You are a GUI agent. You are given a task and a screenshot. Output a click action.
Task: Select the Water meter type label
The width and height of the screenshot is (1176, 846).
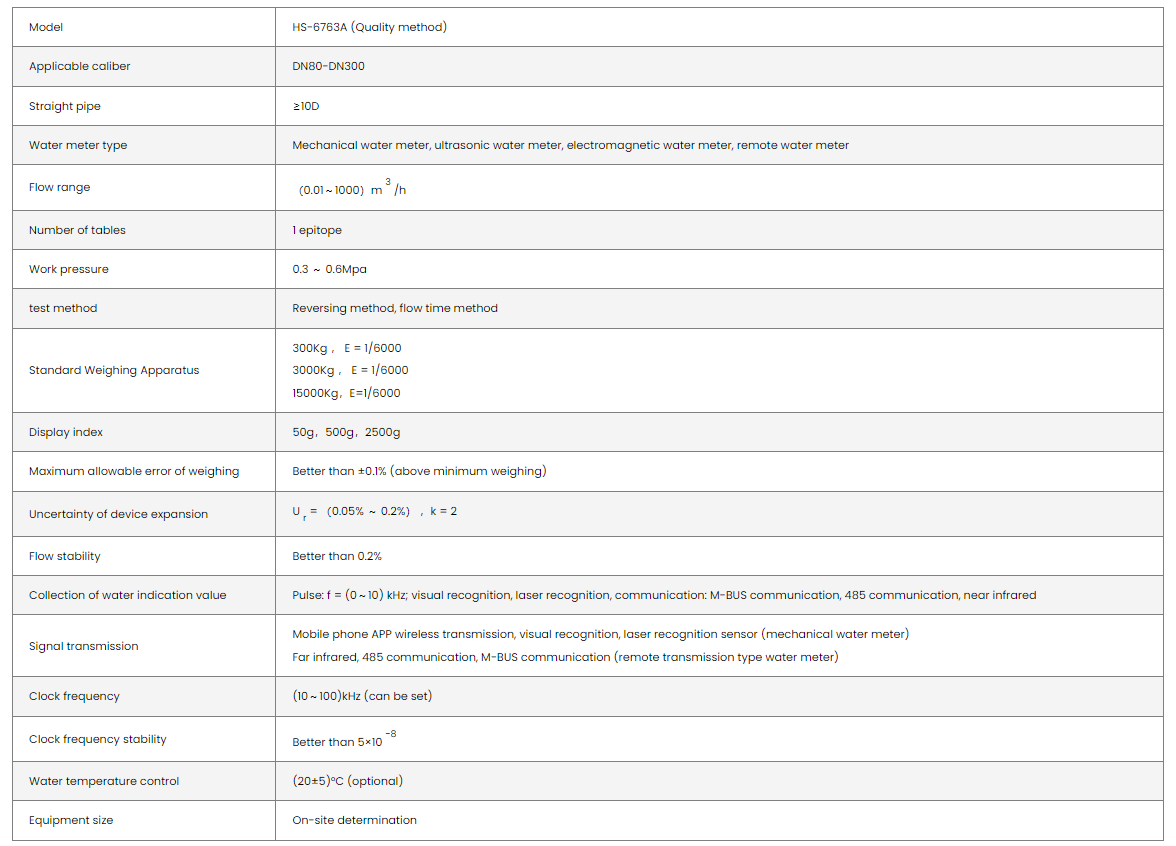(x=78, y=145)
